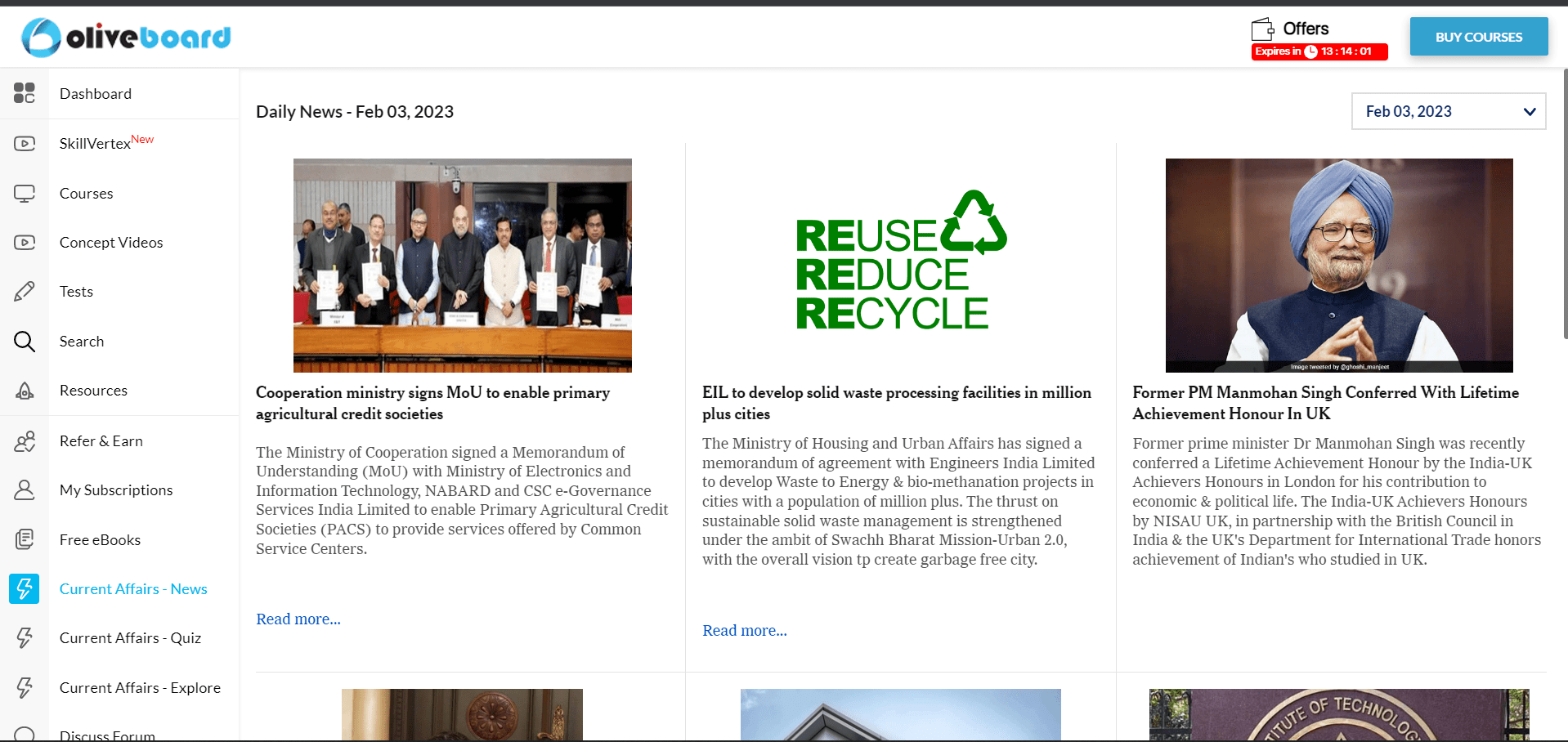
Task: Click the Institute of Technology emblem thumbnail
Action: tap(1339, 715)
